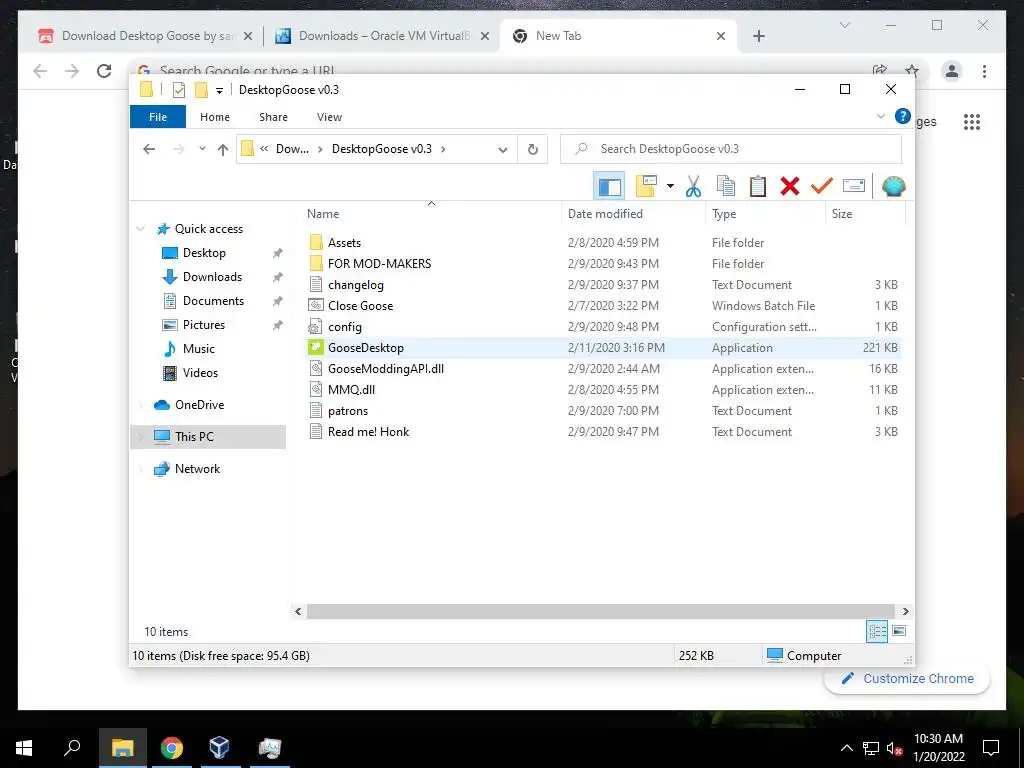Click the Explorer Forward arrow
Screen dimensions: 1024x768
pyautogui.click(x=178, y=149)
